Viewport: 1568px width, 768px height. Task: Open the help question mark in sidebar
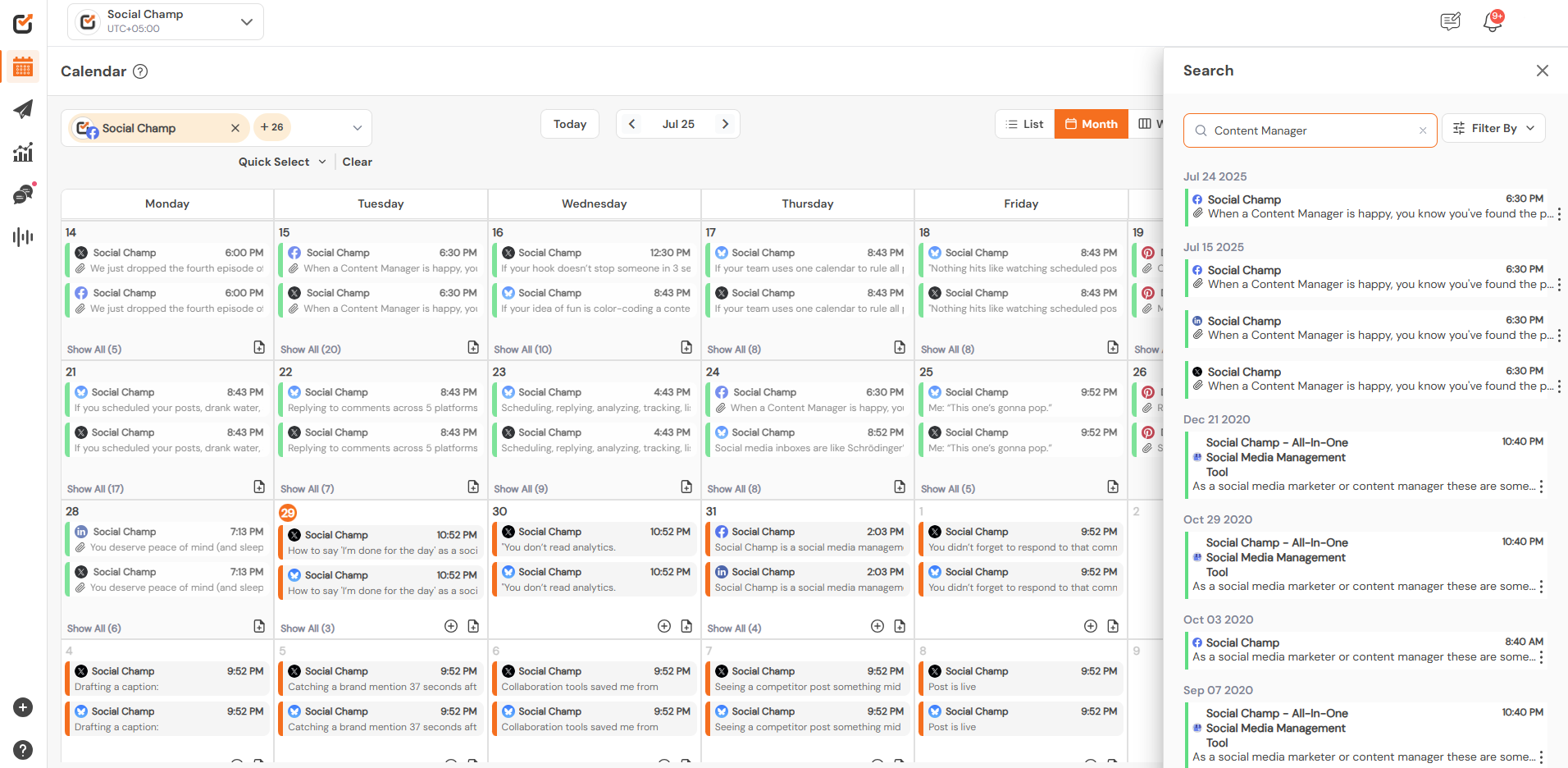point(23,750)
